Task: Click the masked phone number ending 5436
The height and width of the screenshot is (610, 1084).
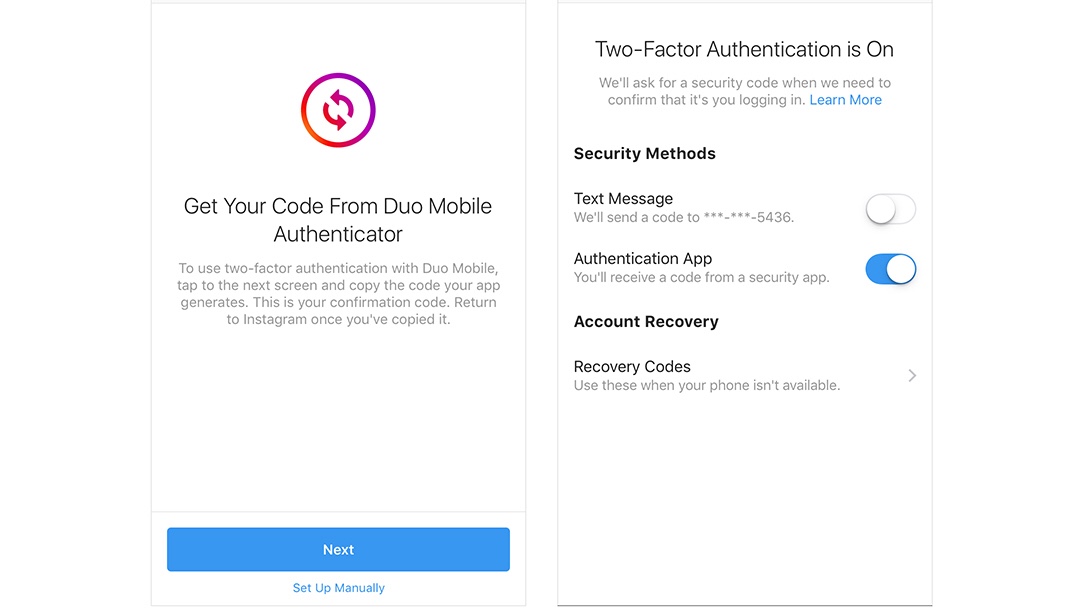Action: pos(748,217)
